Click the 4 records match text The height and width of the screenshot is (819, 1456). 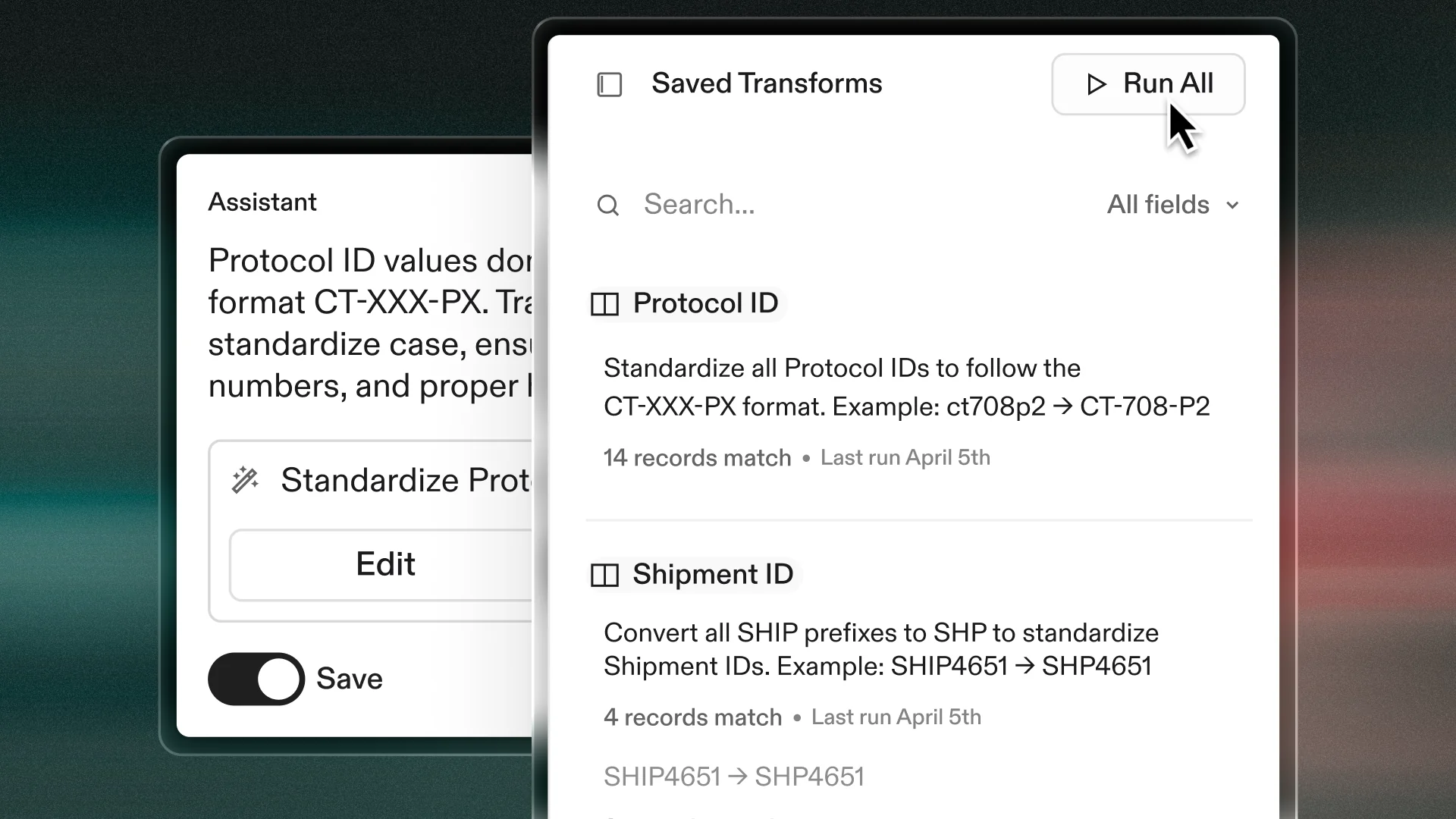pyautogui.click(x=692, y=717)
